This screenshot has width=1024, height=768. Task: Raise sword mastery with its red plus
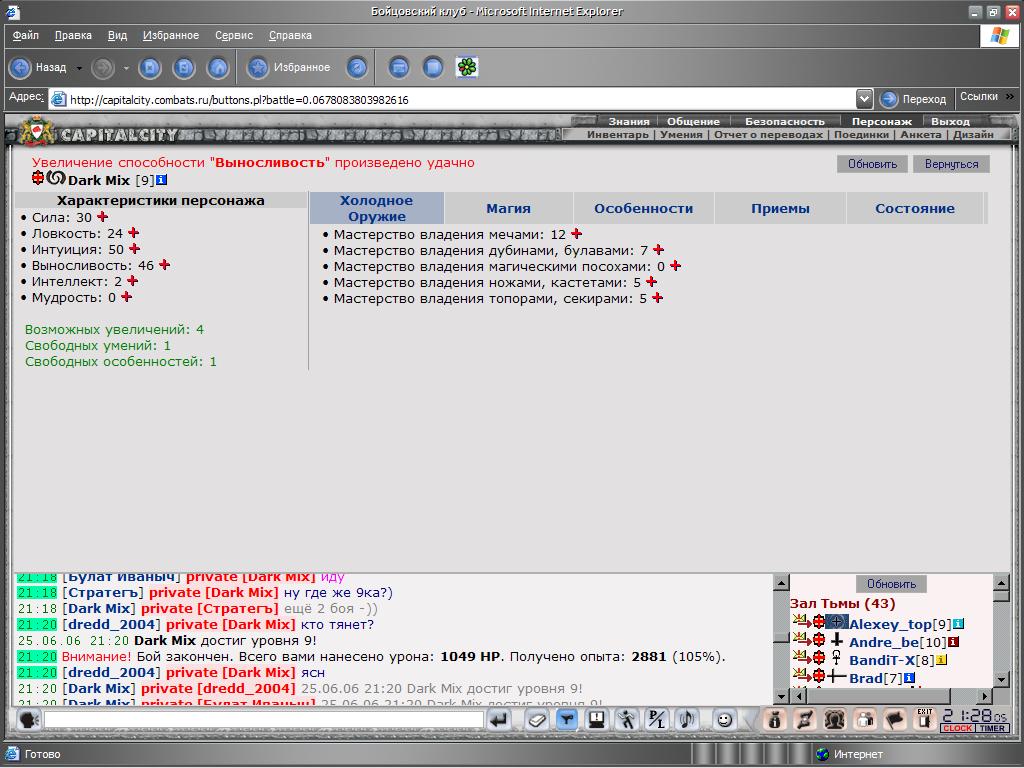tap(576, 234)
